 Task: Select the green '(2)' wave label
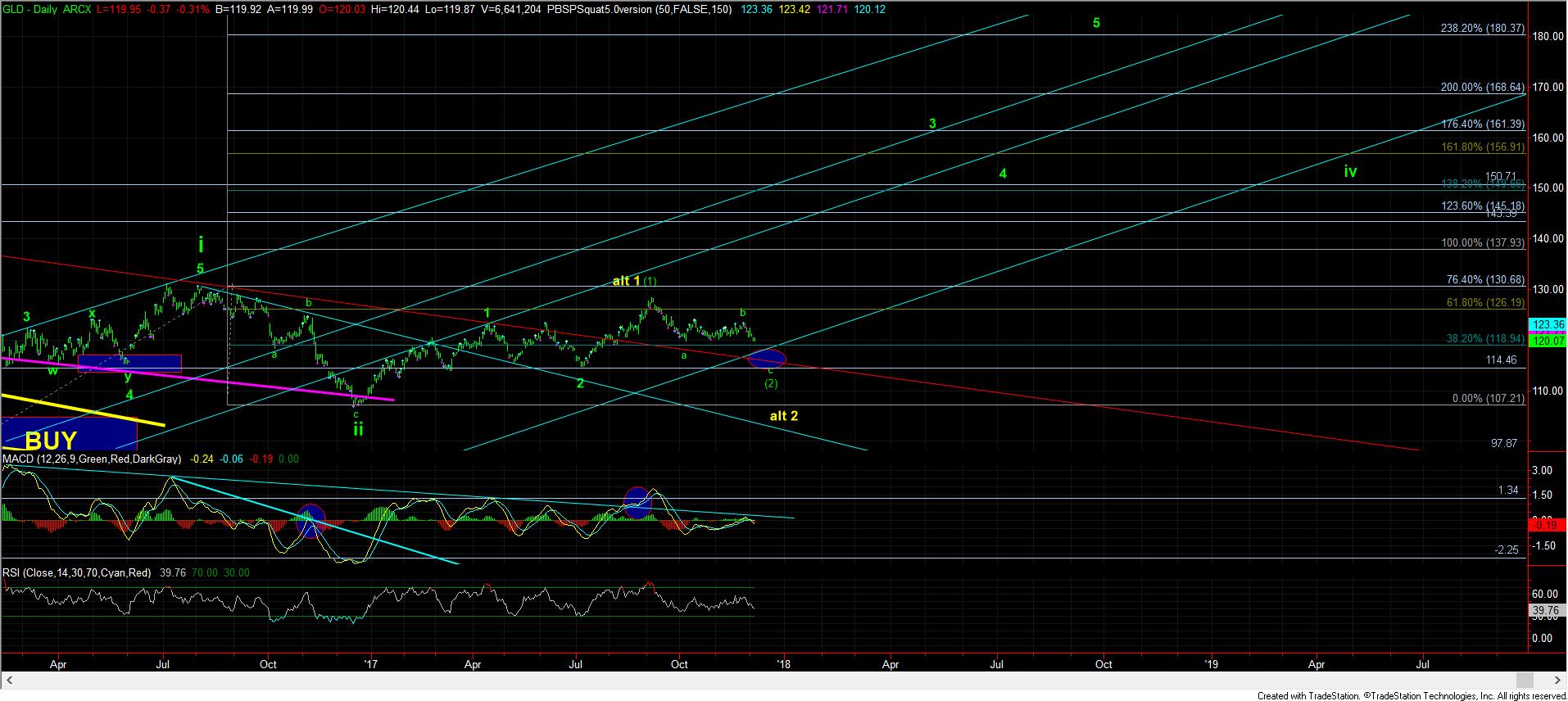(771, 383)
